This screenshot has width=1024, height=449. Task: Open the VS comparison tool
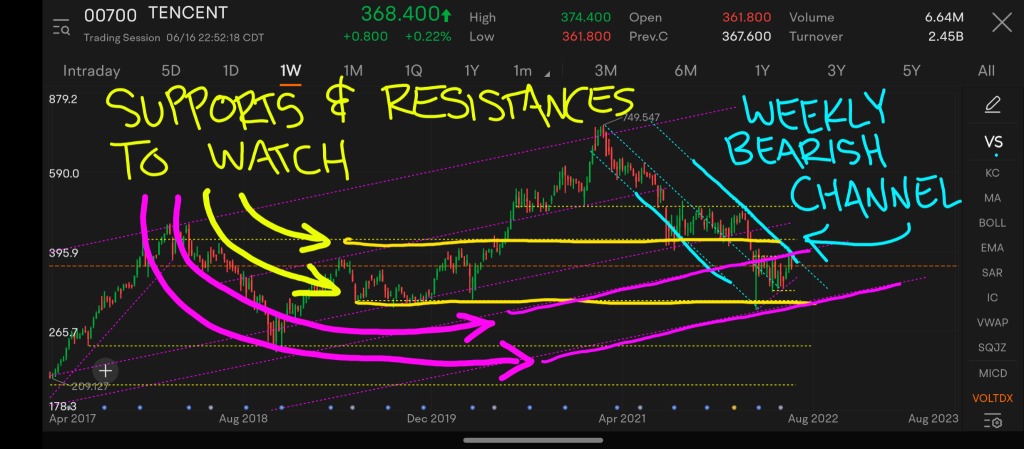993,142
